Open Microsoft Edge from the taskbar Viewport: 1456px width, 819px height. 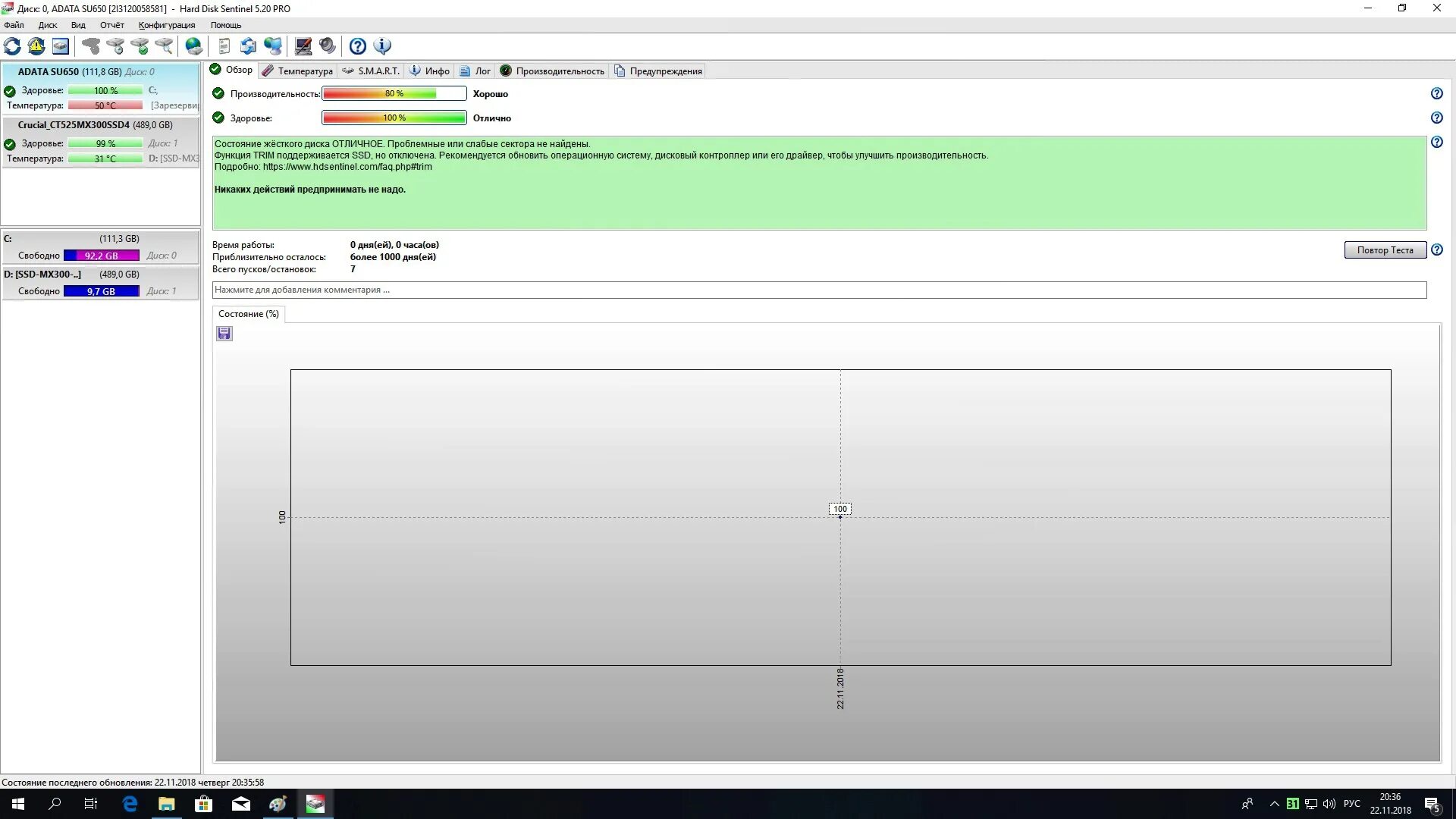pyautogui.click(x=130, y=804)
